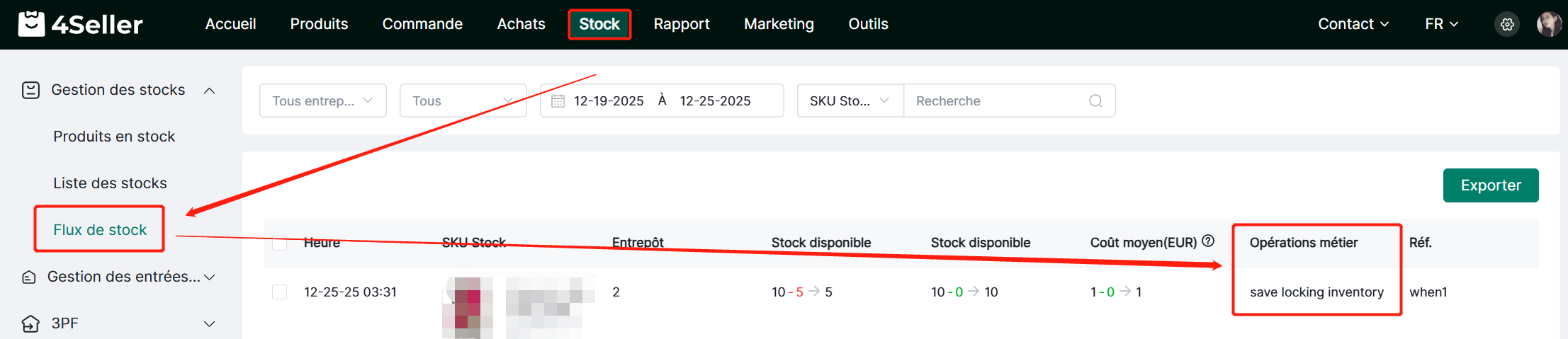This screenshot has height=339, width=1568.
Task: Open the Tous entrepôts warehouse dropdown
Action: pos(323,100)
